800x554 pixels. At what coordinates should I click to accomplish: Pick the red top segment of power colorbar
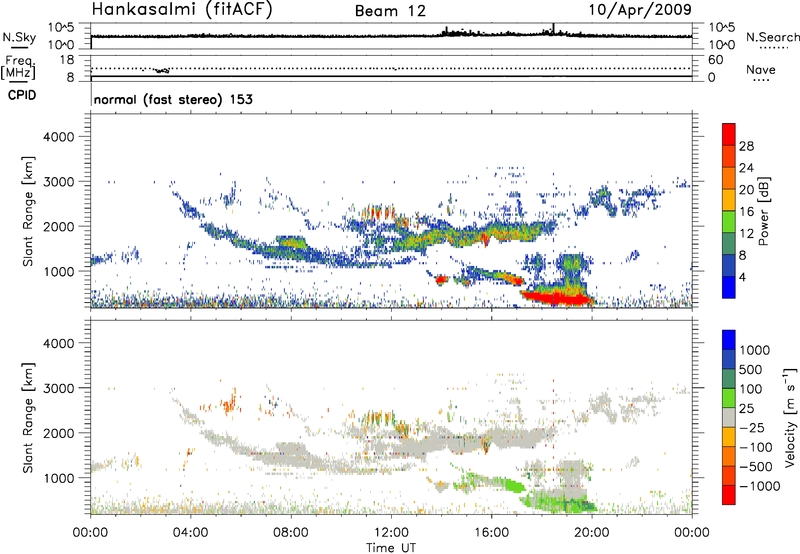coord(729,134)
